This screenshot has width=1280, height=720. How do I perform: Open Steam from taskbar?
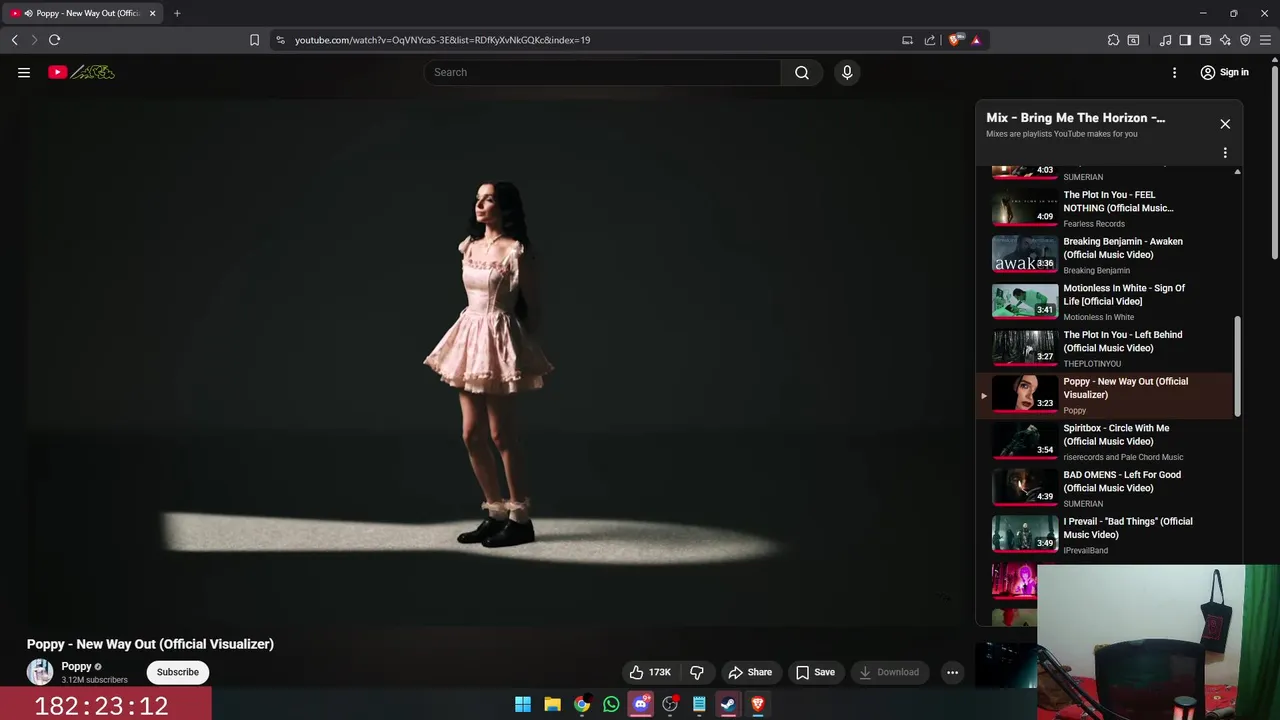point(728,704)
